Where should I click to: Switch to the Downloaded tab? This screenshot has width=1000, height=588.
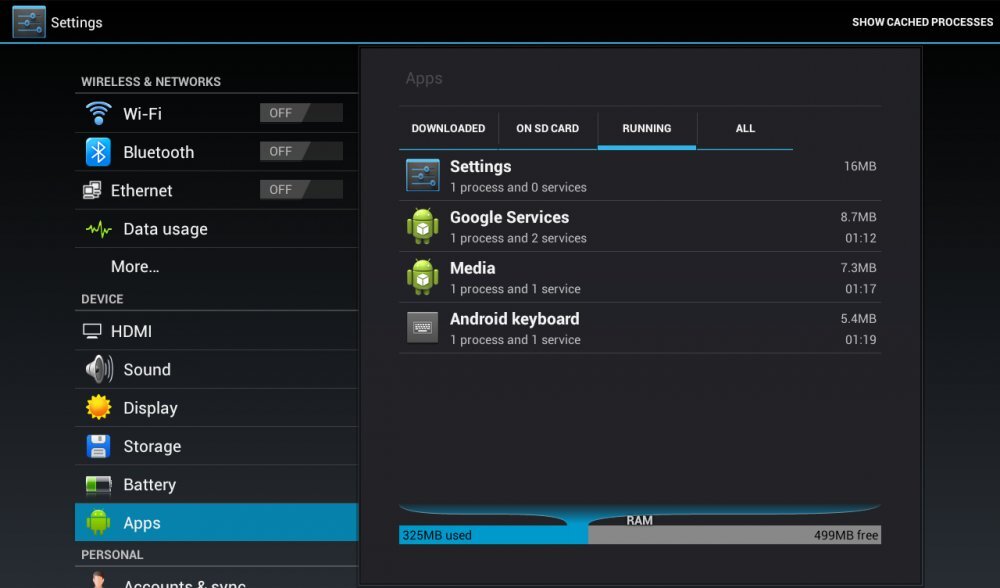pyautogui.click(x=448, y=128)
